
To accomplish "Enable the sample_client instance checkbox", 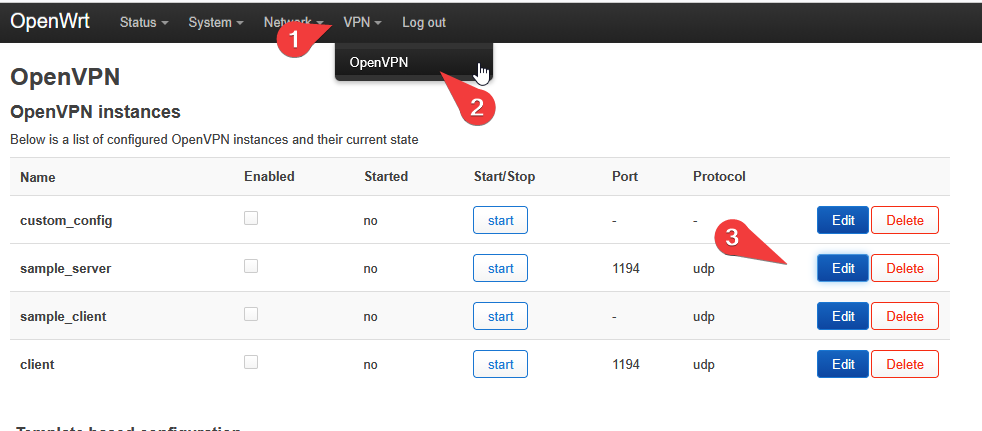I will [x=251, y=314].
